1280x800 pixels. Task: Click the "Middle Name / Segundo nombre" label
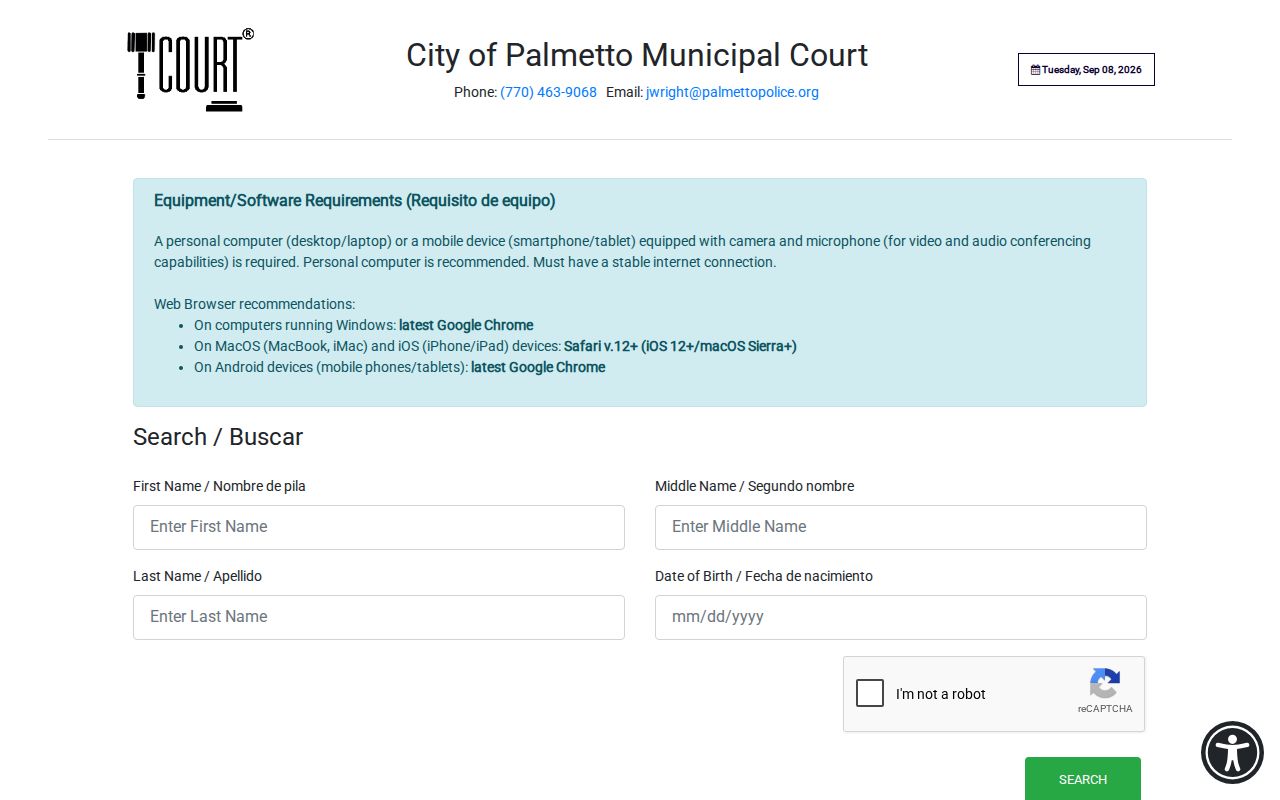point(755,486)
